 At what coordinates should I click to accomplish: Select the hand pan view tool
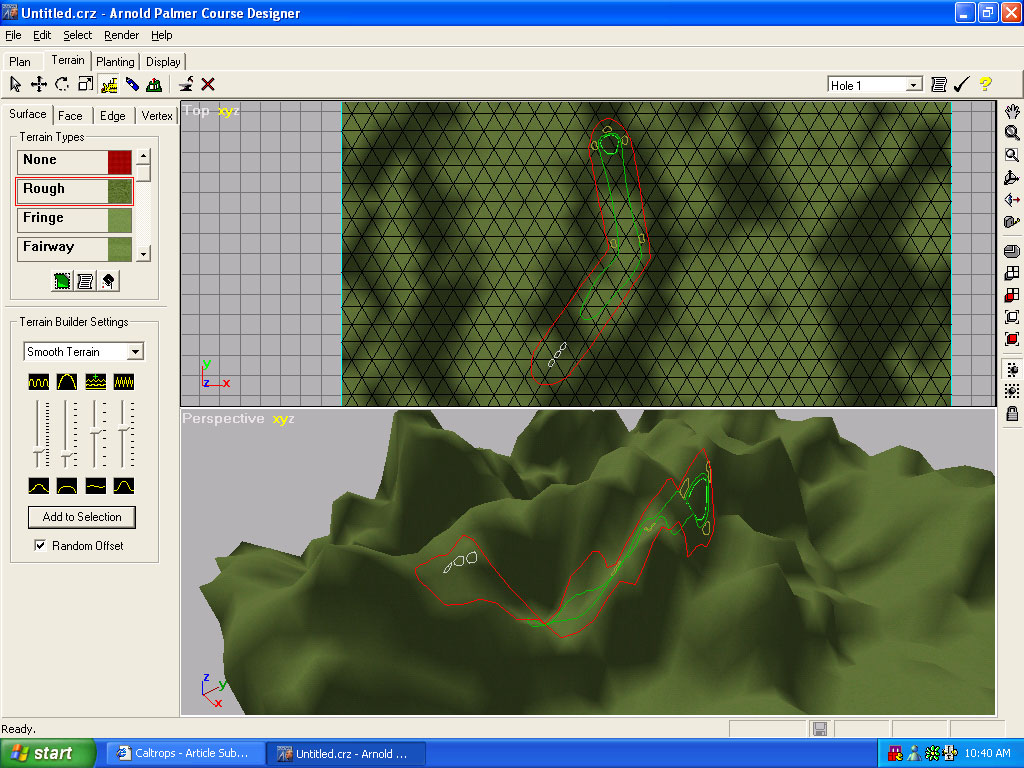(1012, 111)
